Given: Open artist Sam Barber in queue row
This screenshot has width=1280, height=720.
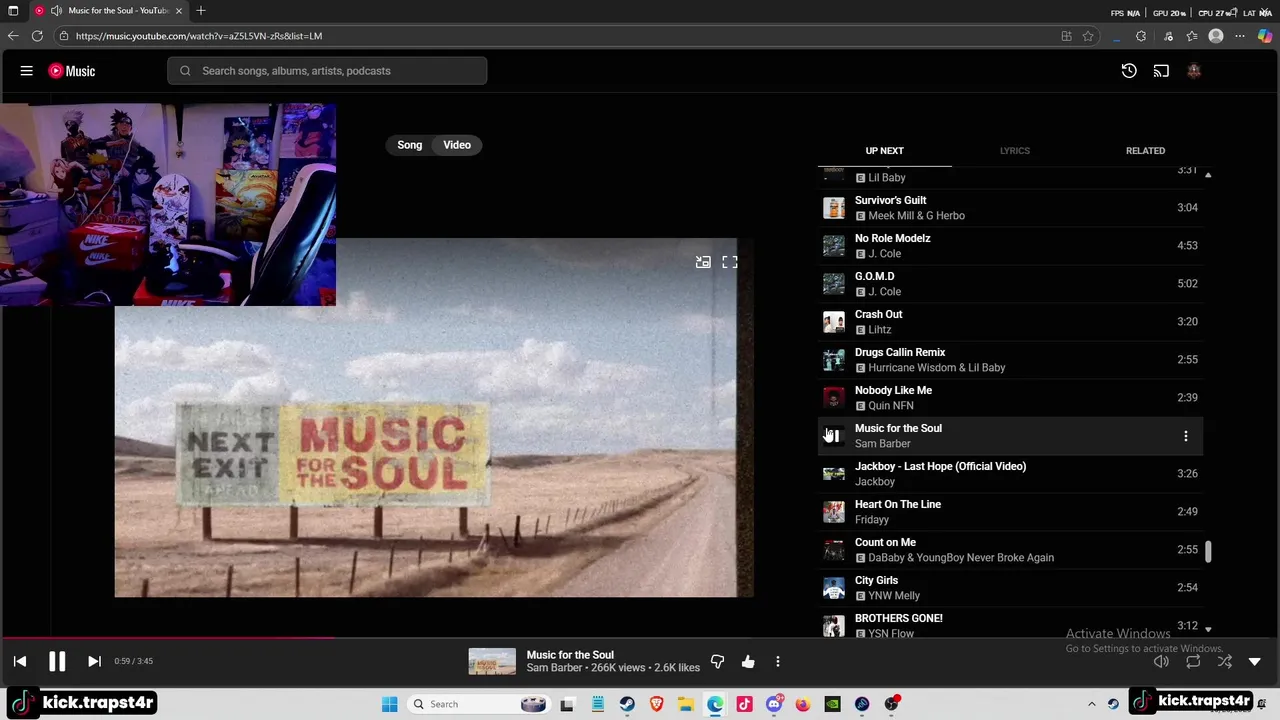Looking at the screenshot, I should coord(882,444).
